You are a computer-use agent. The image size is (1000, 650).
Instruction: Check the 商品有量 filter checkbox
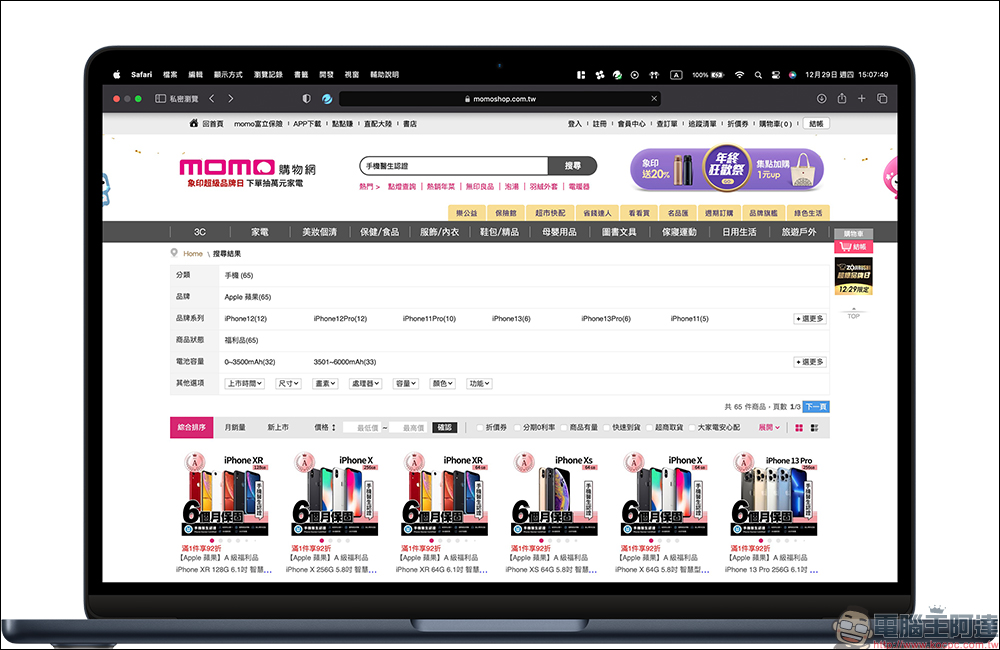[564, 428]
